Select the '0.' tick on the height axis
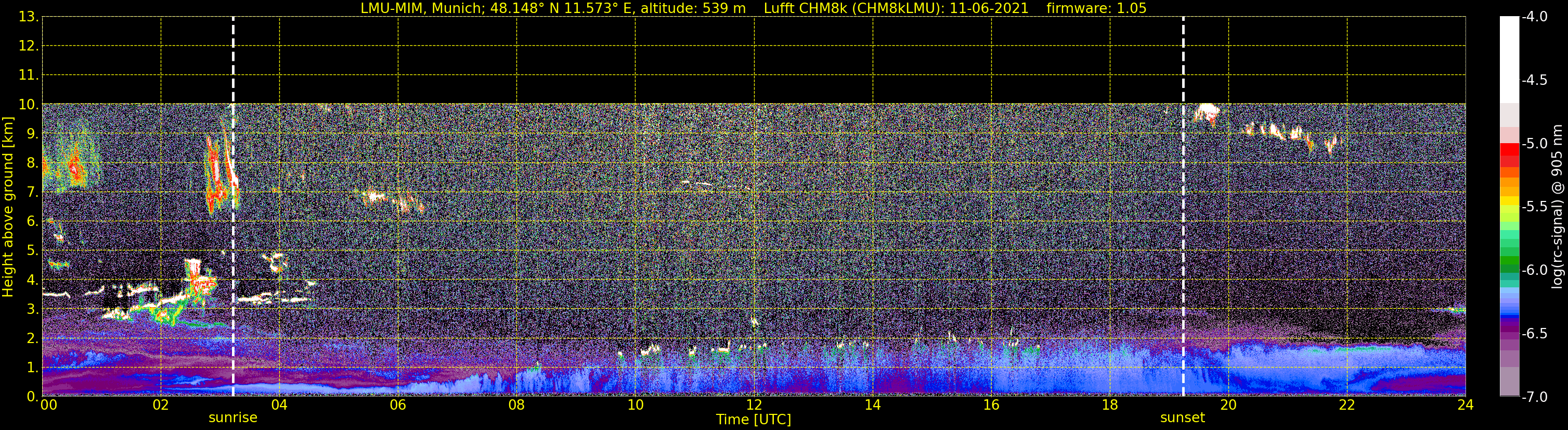Image resolution: width=1568 pixels, height=430 pixels. coord(32,397)
